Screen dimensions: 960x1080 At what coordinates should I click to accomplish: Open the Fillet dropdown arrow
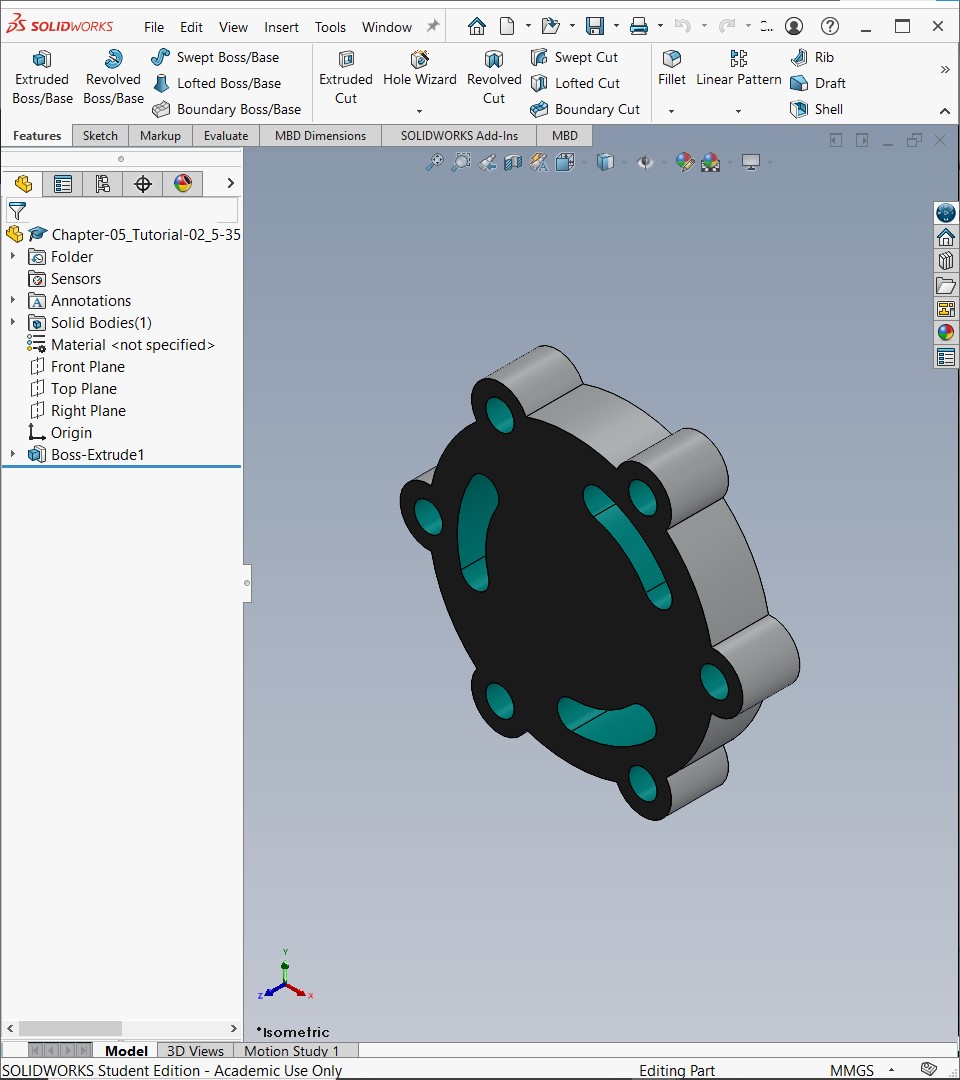point(671,111)
